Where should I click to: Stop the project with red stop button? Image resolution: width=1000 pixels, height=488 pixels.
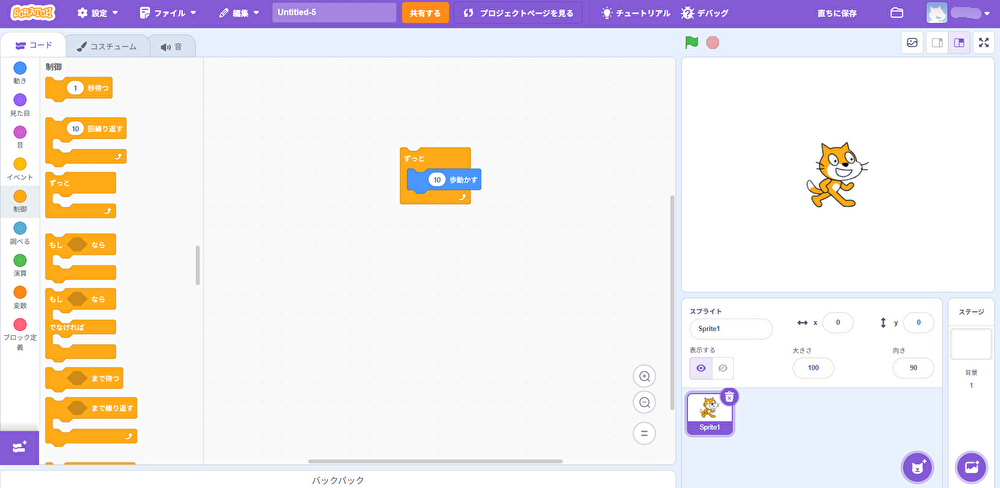[712, 43]
